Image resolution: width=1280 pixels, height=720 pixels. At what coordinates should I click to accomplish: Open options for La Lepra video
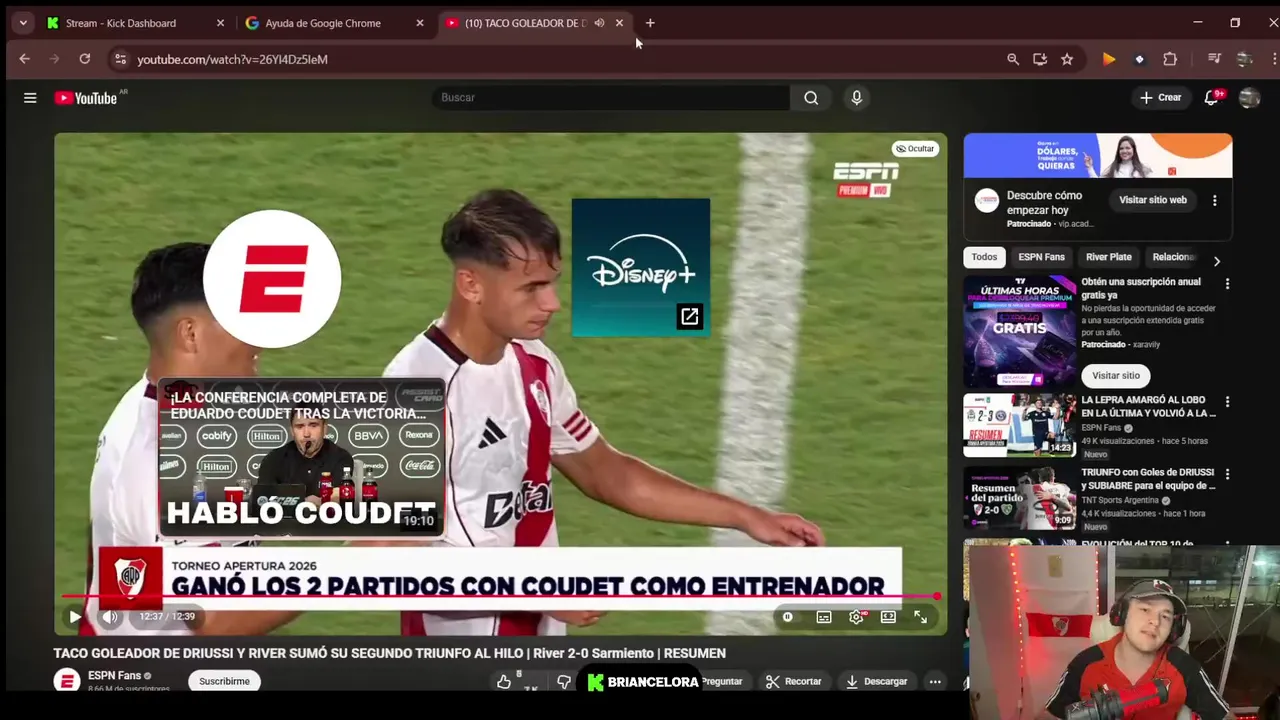pyautogui.click(x=1227, y=402)
